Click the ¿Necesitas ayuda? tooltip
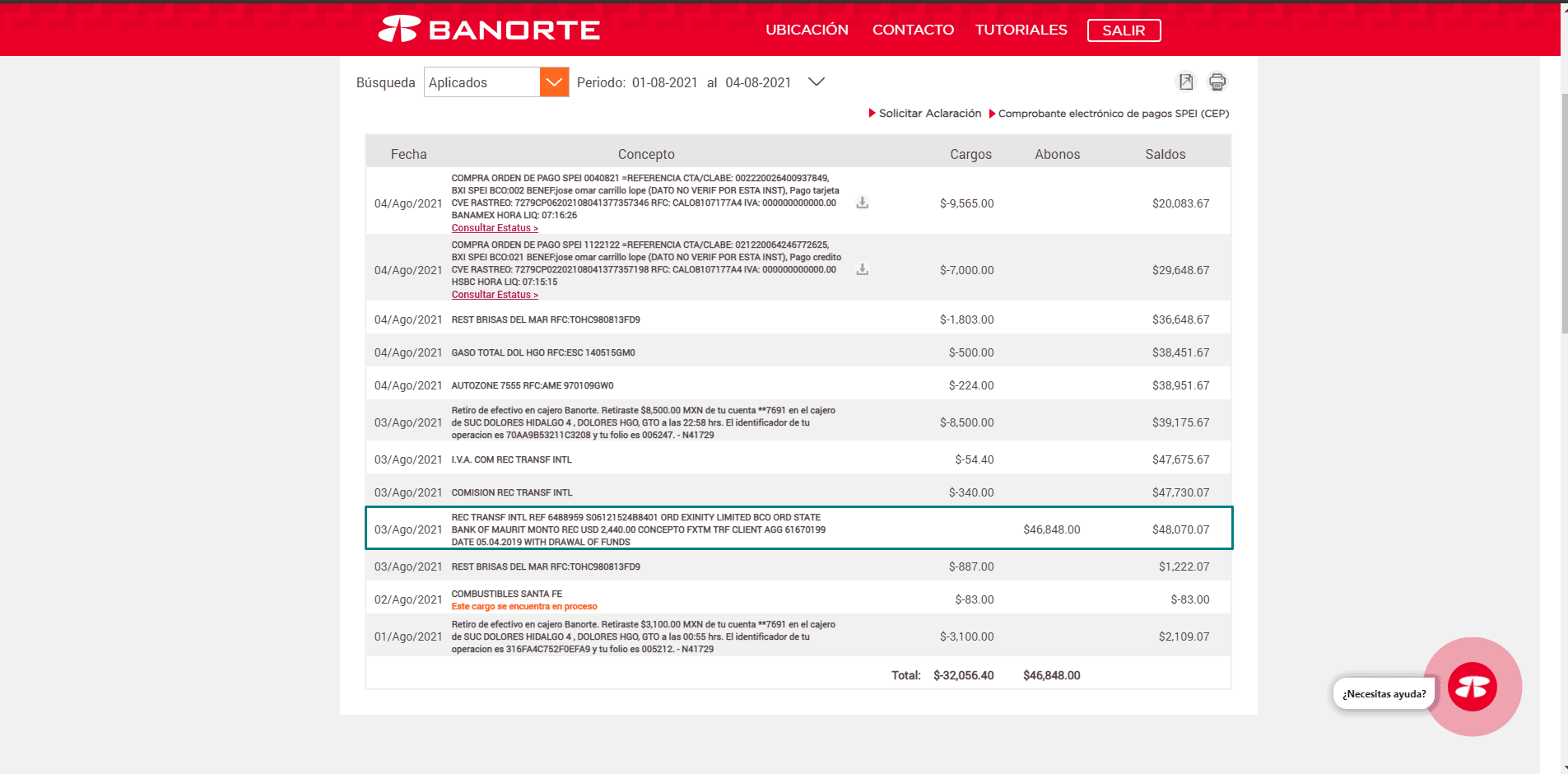 click(x=1384, y=694)
